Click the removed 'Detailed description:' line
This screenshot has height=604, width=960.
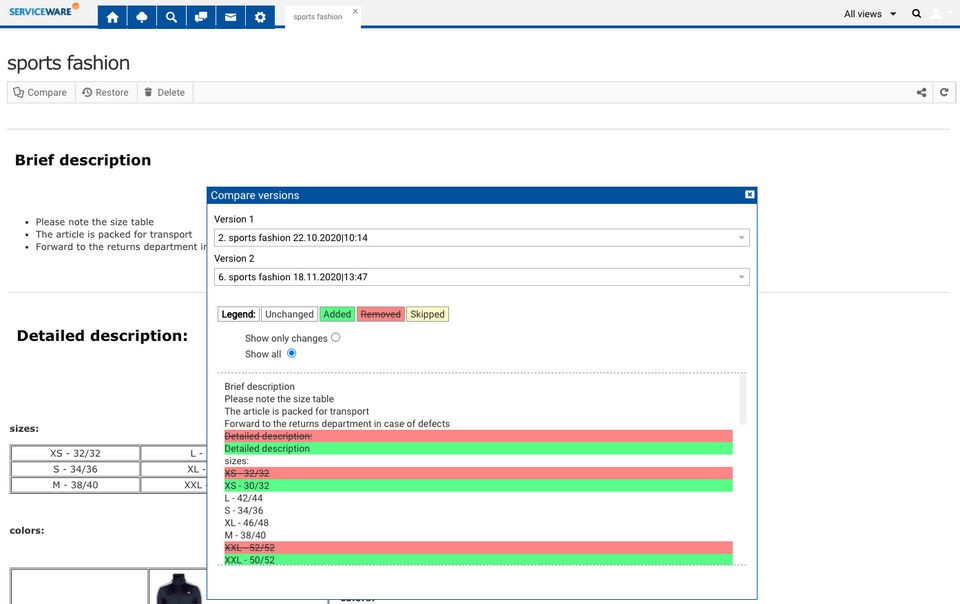pyautogui.click(x=478, y=436)
